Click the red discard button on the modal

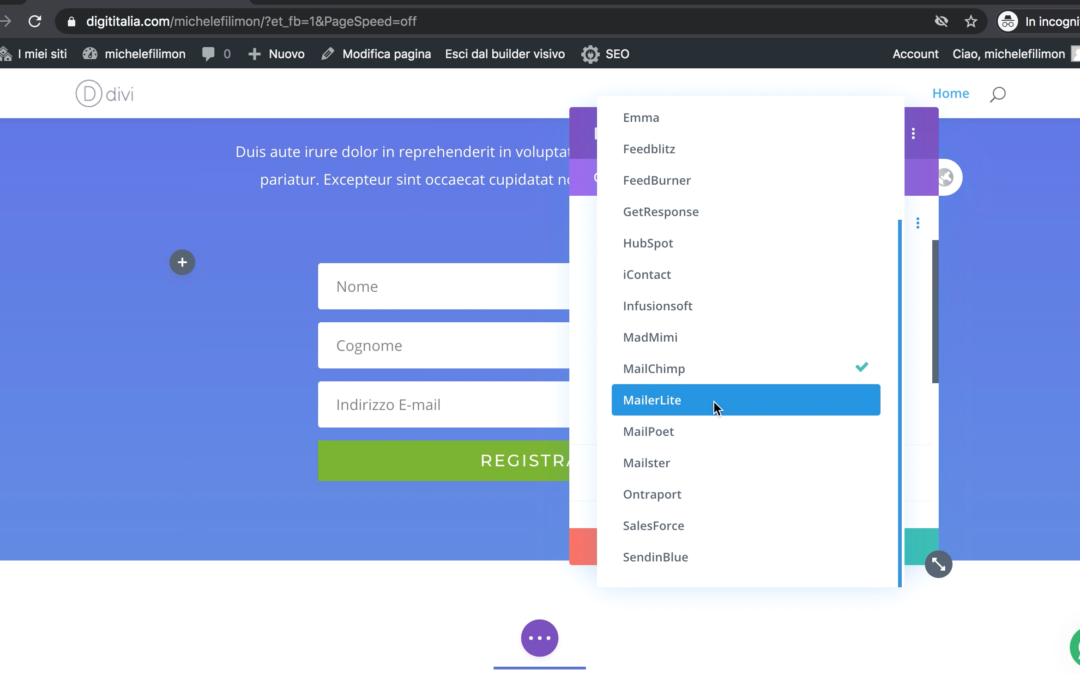tap(583, 547)
